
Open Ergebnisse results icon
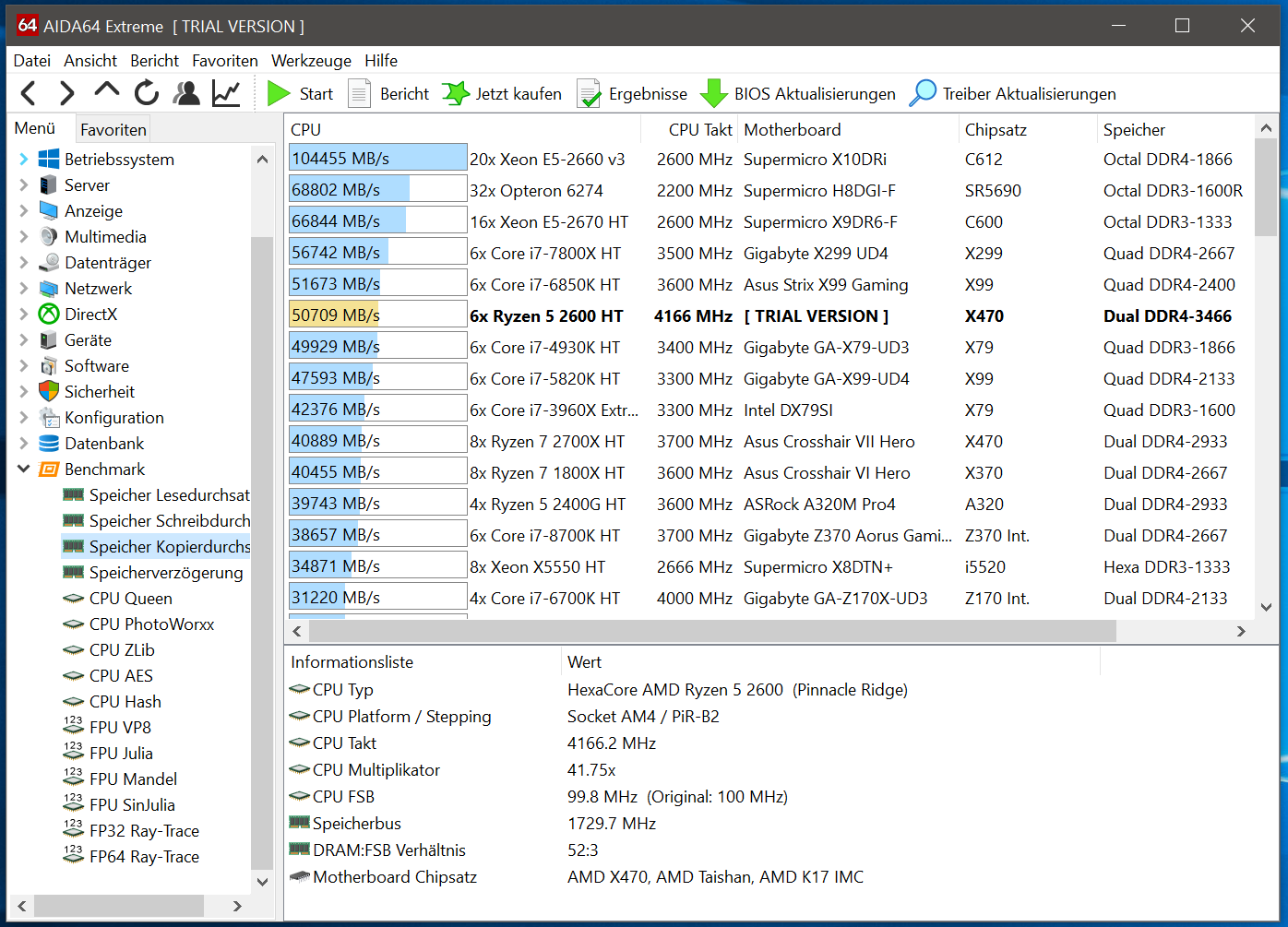point(589,93)
